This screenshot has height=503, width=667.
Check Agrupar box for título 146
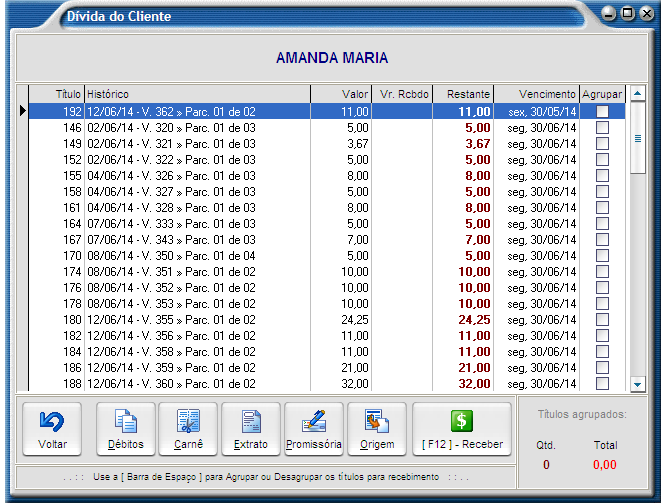click(602, 128)
